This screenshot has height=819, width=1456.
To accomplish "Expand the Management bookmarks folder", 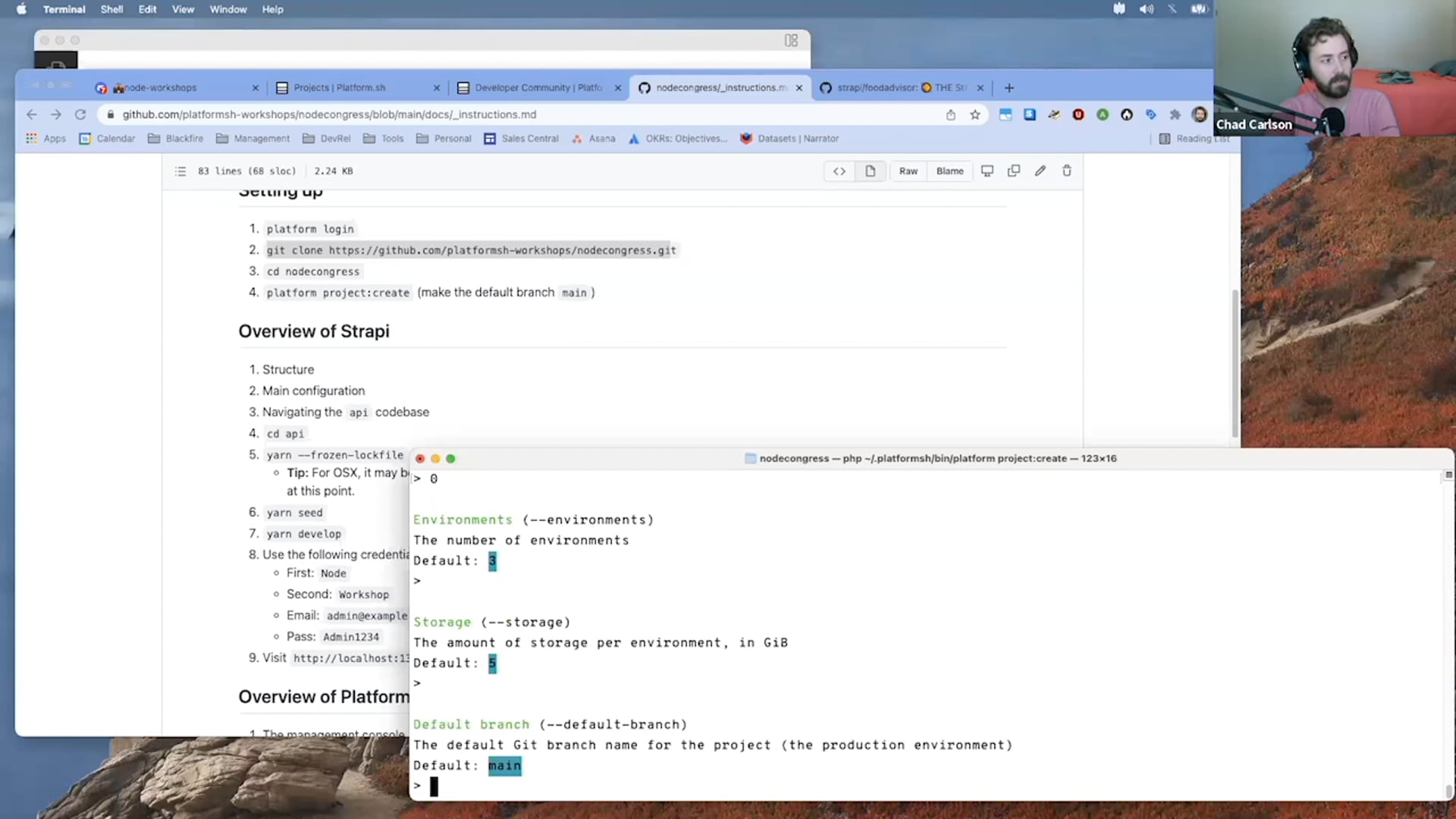I will (x=253, y=138).
